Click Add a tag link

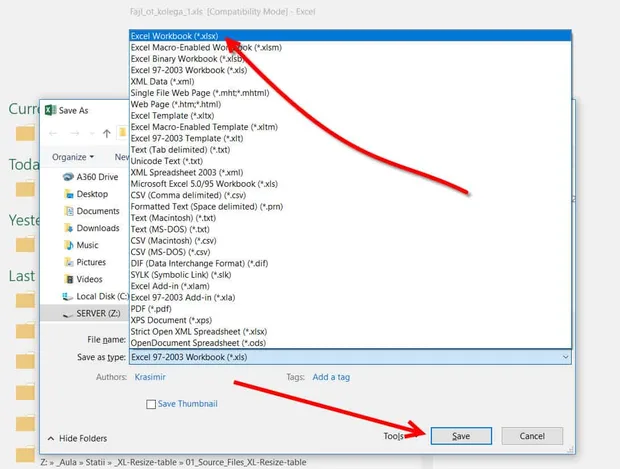click(331, 377)
